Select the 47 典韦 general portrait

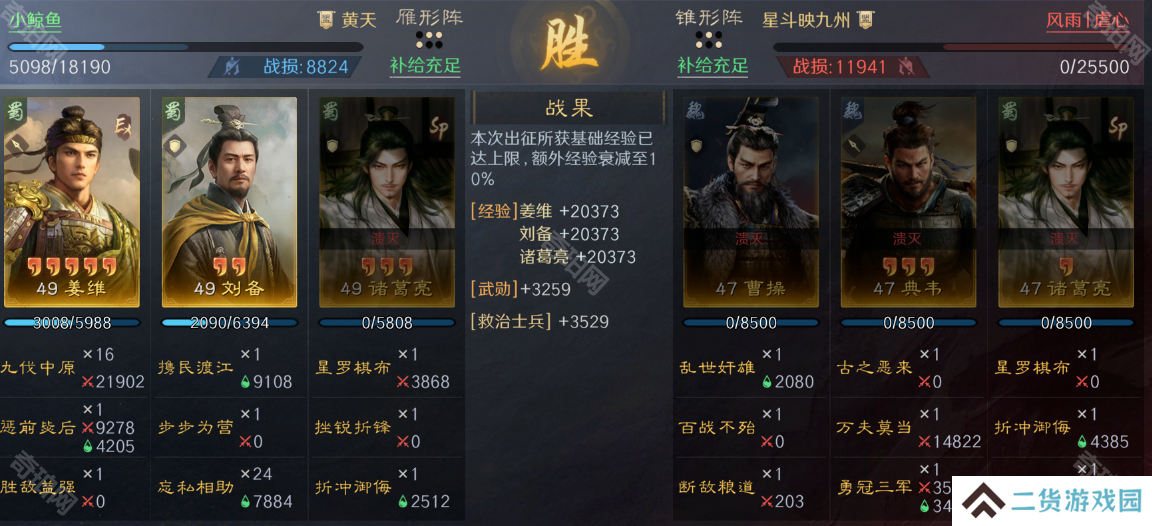[x=908, y=202]
